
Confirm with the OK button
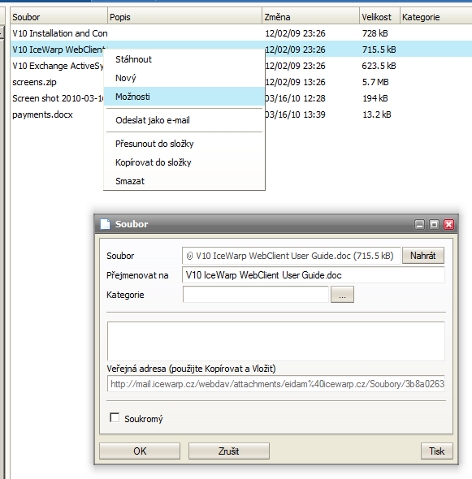pyautogui.click(x=140, y=451)
